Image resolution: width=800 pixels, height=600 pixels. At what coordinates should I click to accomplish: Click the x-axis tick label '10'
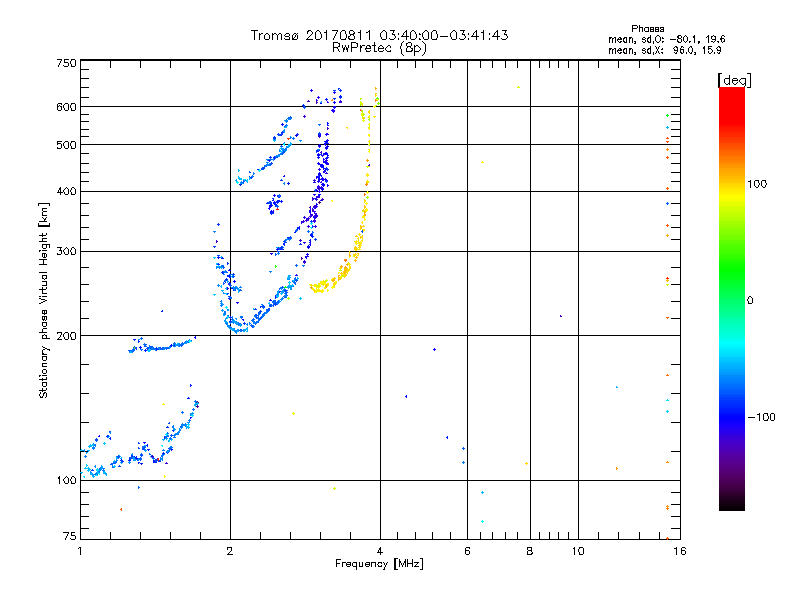click(578, 551)
